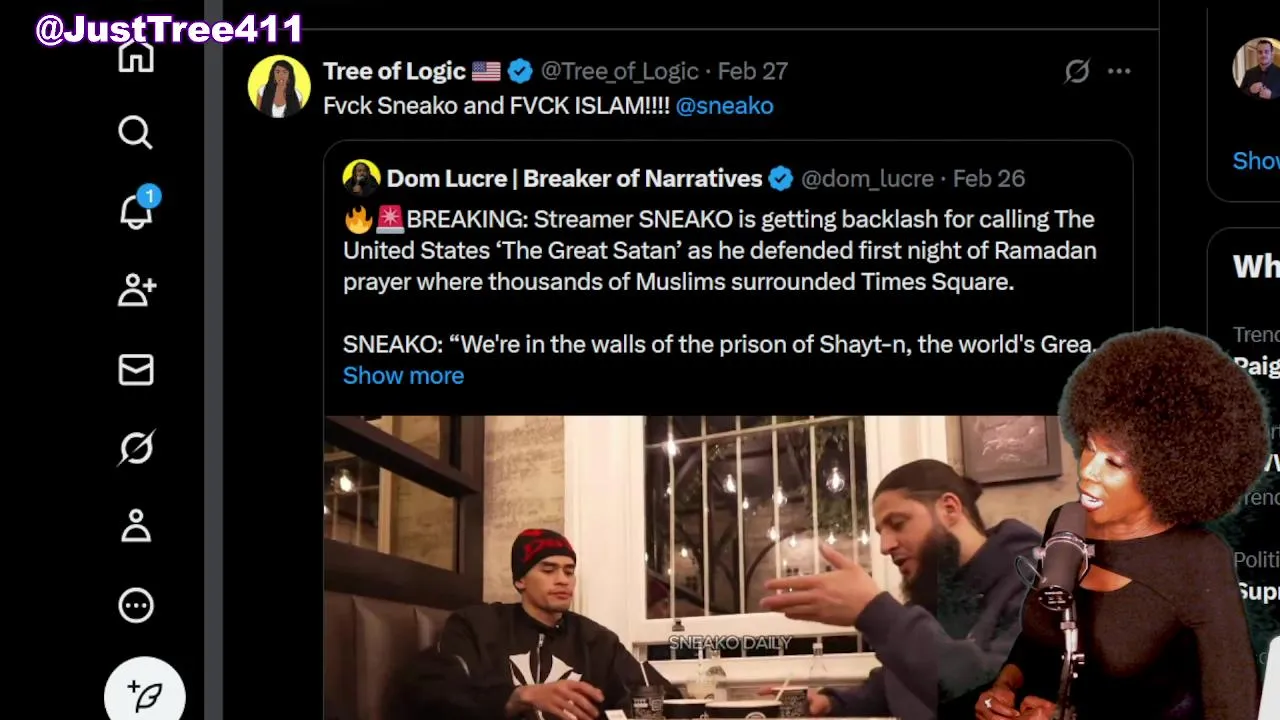Open the More circle-dots sidebar icon
This screenshot has height=720, width=1280.
[x=136, y=605]
